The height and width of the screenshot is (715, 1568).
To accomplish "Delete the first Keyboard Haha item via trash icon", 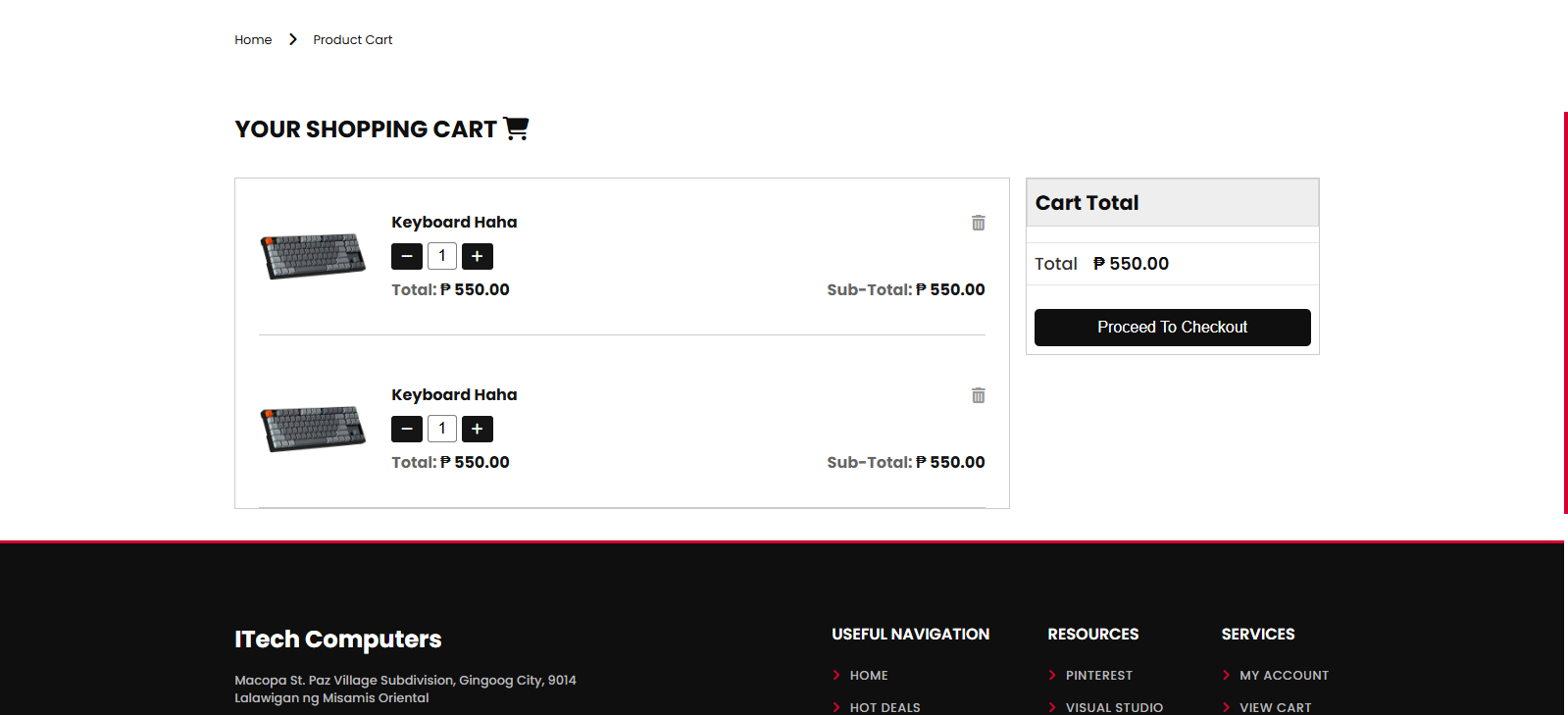I will 978,223.
